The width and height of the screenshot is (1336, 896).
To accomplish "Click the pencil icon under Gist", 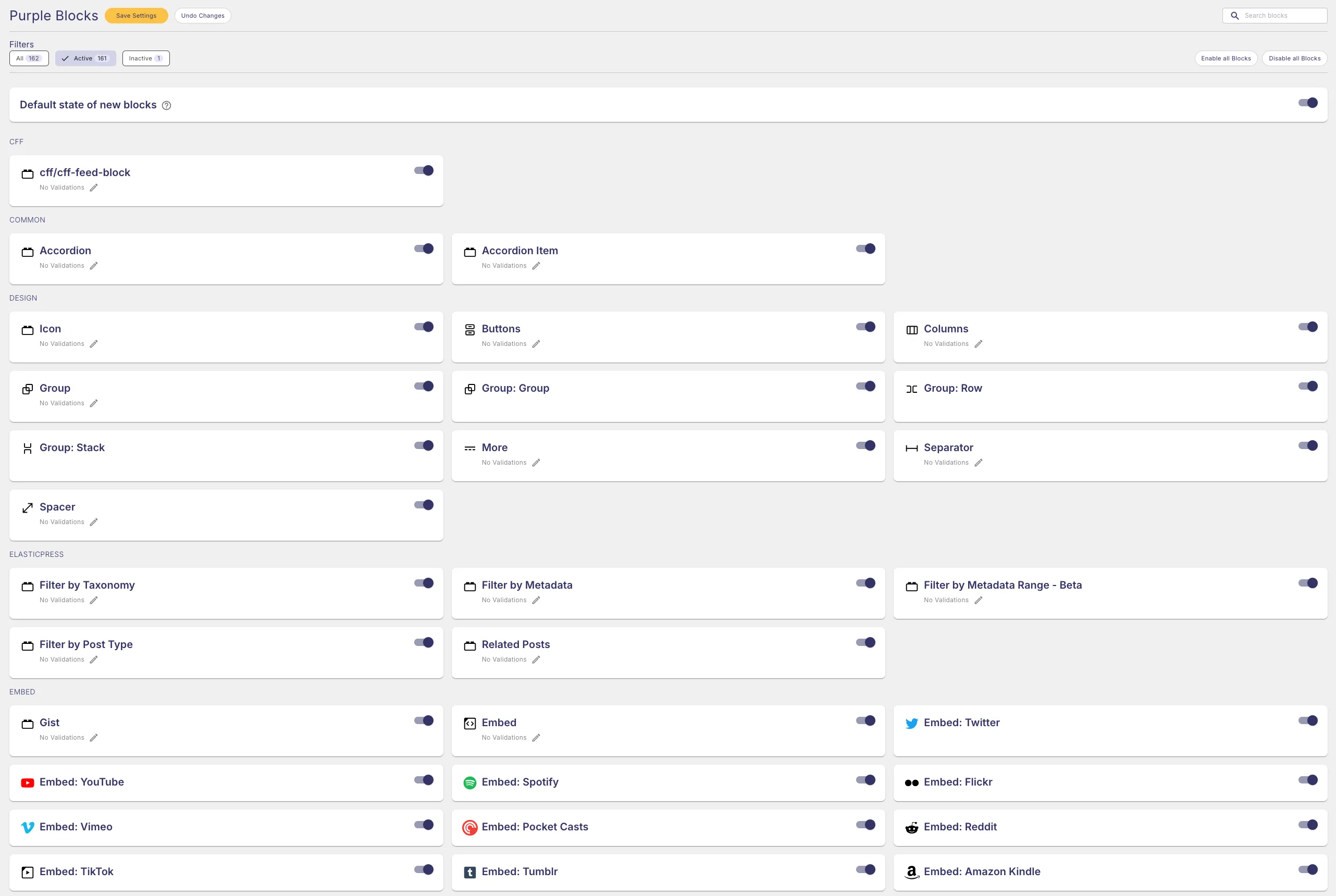I will [x=94, y=738].
